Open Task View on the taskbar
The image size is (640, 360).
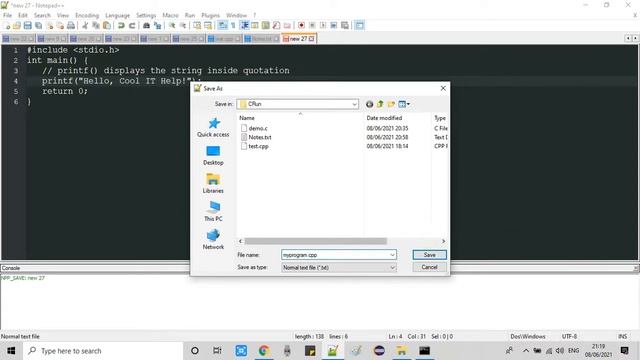(218, 351)
